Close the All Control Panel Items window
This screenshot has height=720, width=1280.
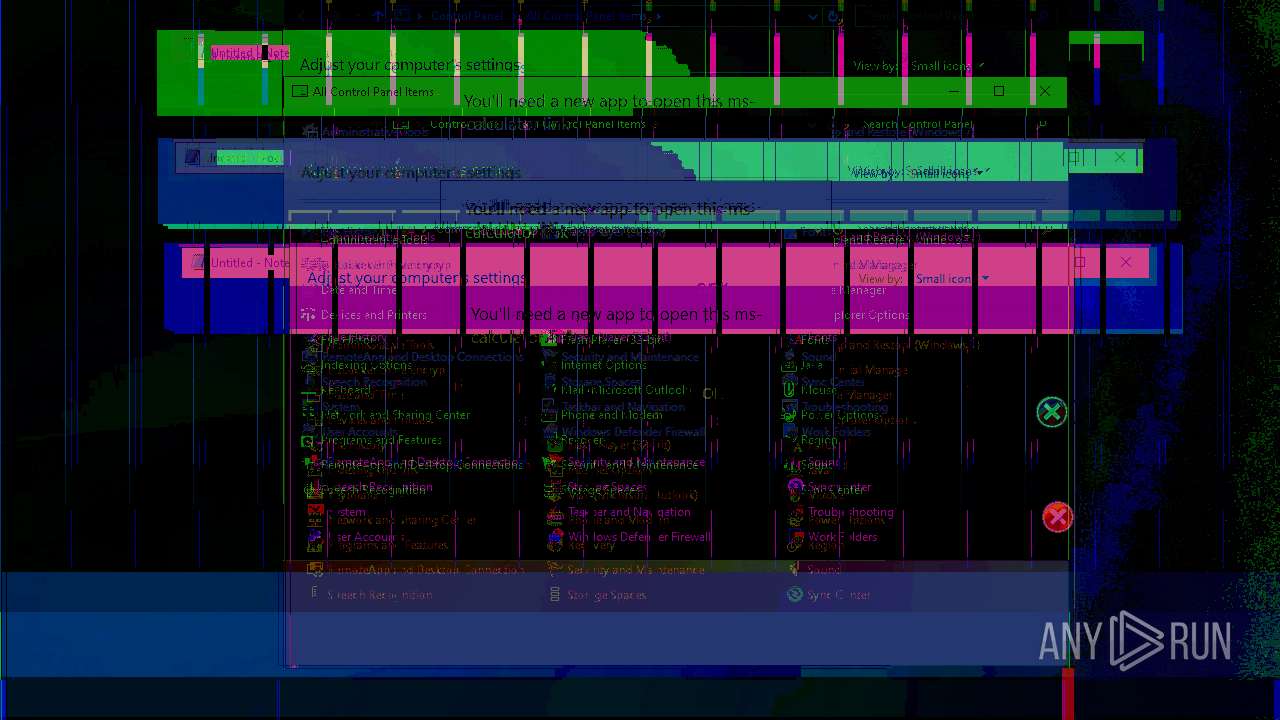tap(1044, 91)
